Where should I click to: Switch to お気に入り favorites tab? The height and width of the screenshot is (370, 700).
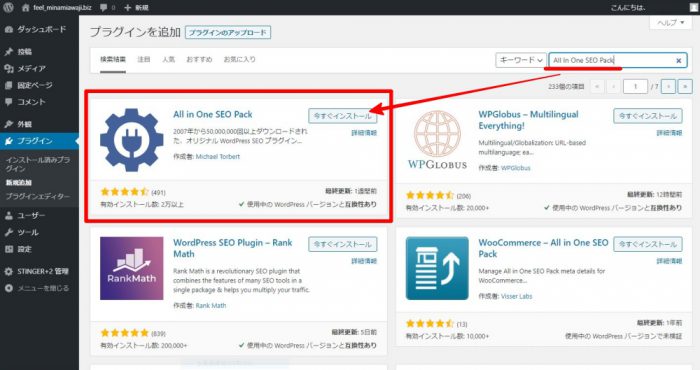[239, 59]
